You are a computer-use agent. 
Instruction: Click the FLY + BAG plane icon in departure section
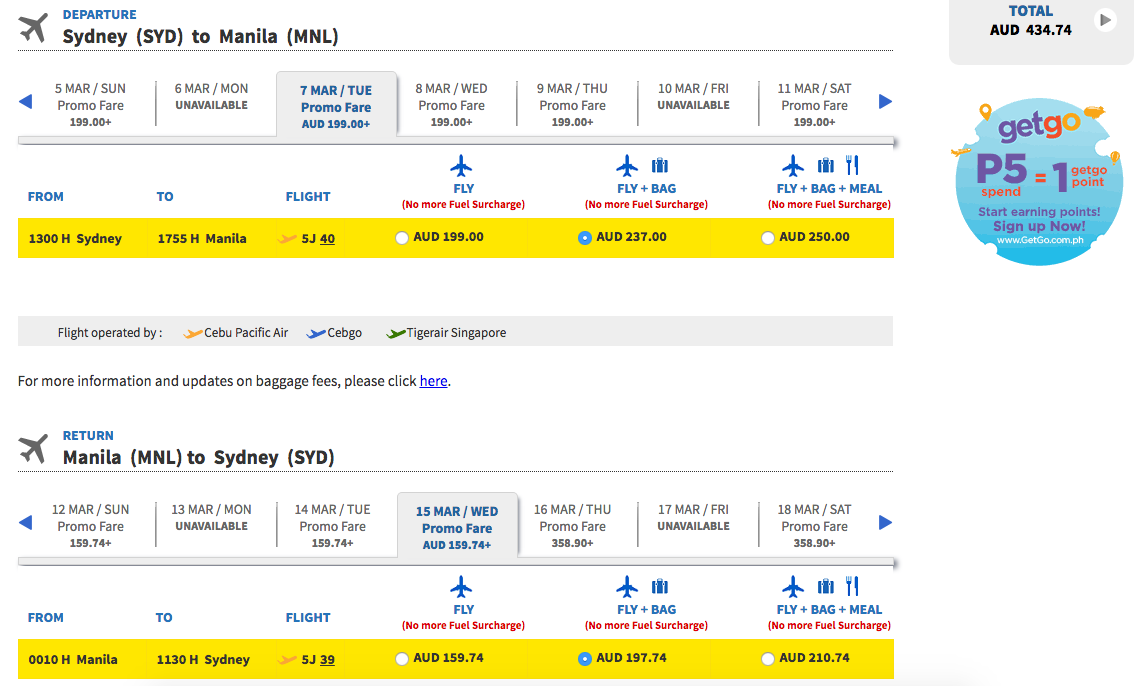coord(627,166)
